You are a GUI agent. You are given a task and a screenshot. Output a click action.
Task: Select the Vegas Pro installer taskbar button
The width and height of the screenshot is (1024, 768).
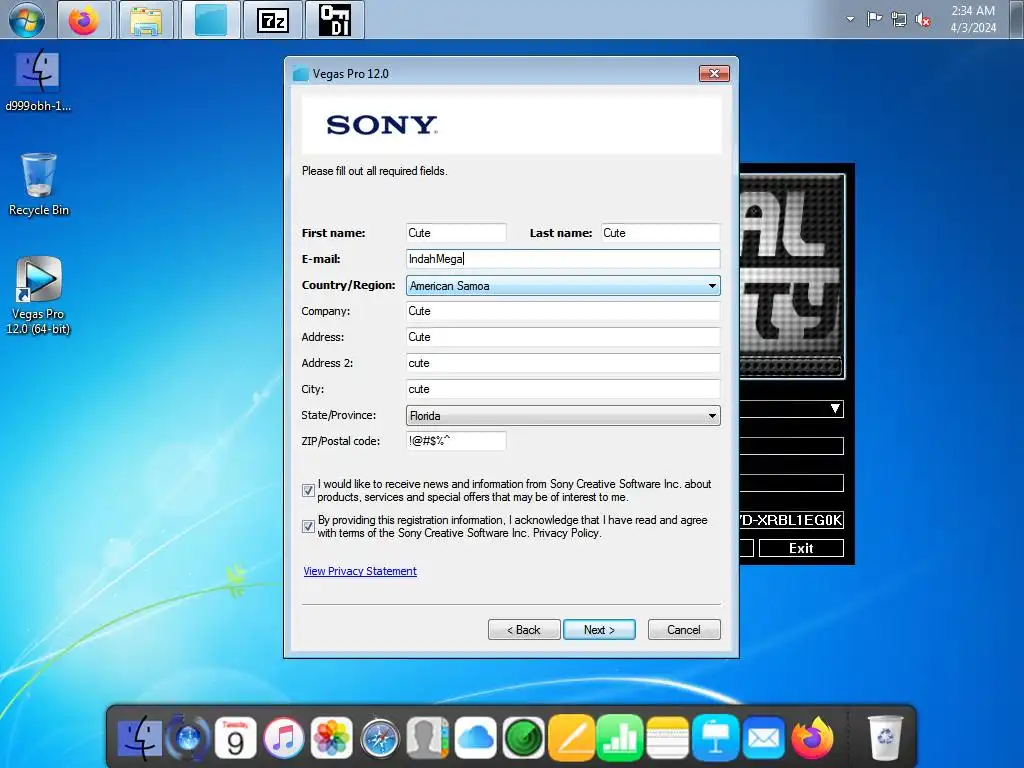click(210, 20)
